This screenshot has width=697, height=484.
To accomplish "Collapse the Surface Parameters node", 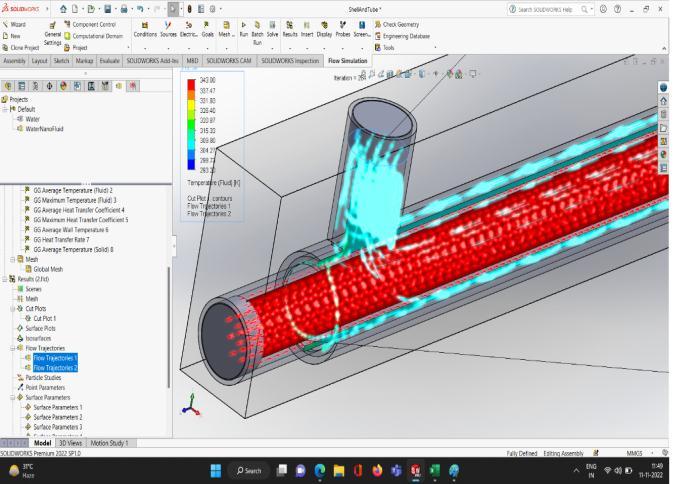I will 13,397.
